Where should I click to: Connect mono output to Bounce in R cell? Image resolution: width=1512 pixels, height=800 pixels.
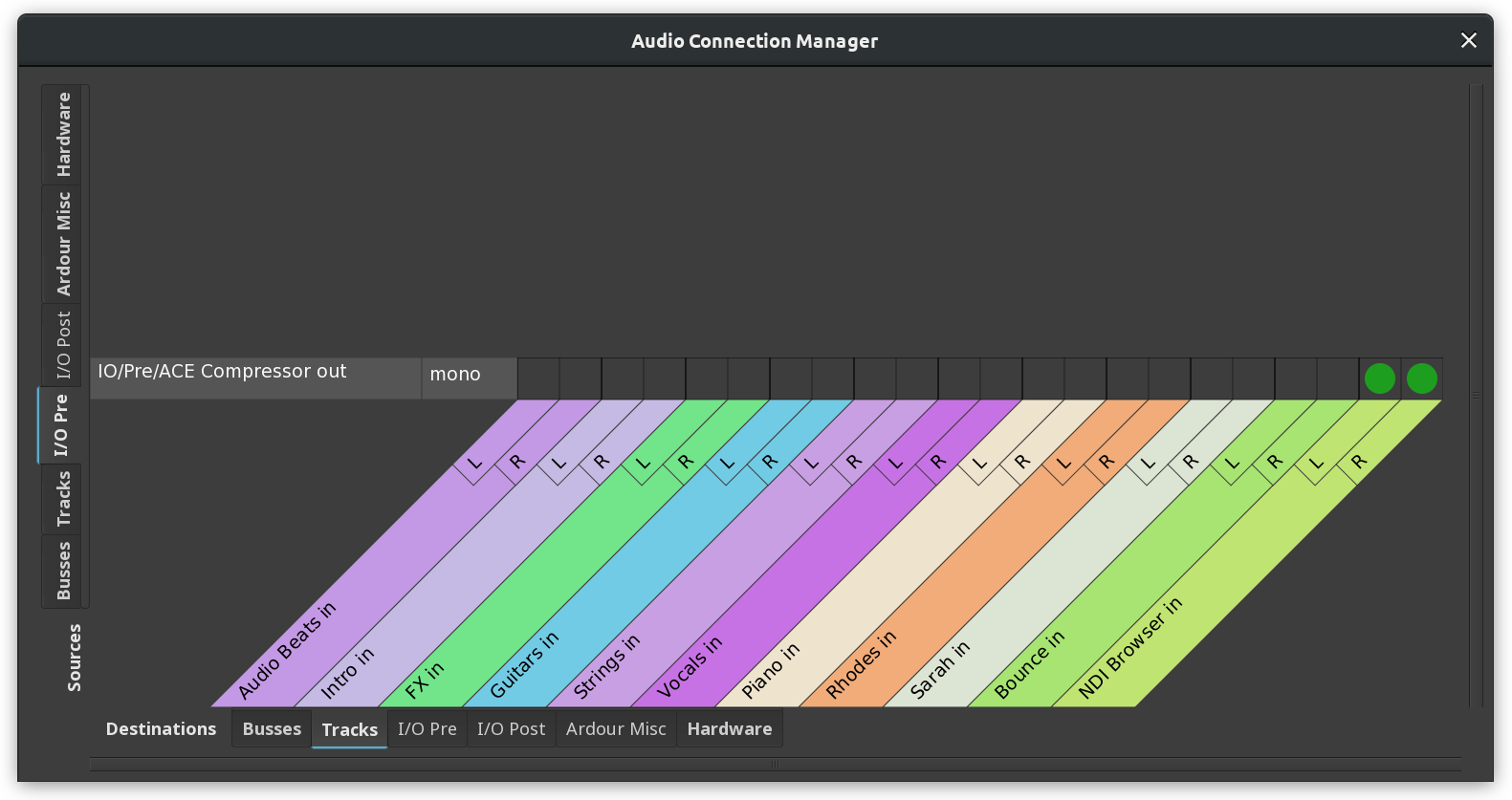tap(1338, 378)
